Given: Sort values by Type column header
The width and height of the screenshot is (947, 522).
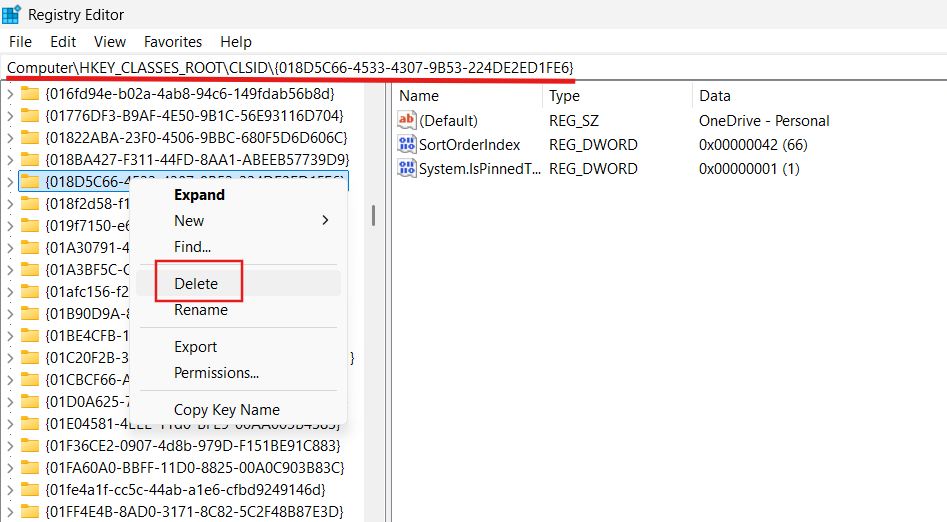Looking at the screenshot, I should 618,96.
